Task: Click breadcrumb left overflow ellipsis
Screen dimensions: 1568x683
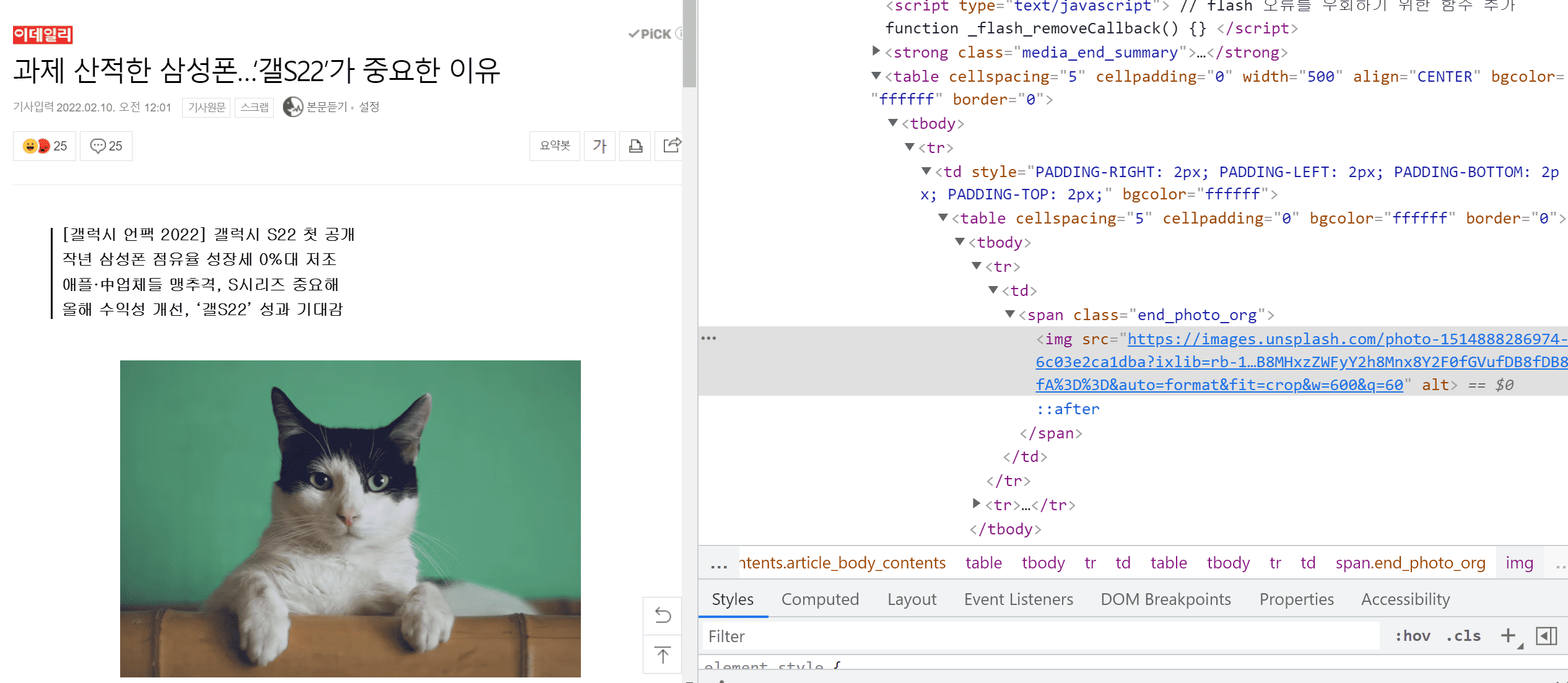Action: coord(718,563)
